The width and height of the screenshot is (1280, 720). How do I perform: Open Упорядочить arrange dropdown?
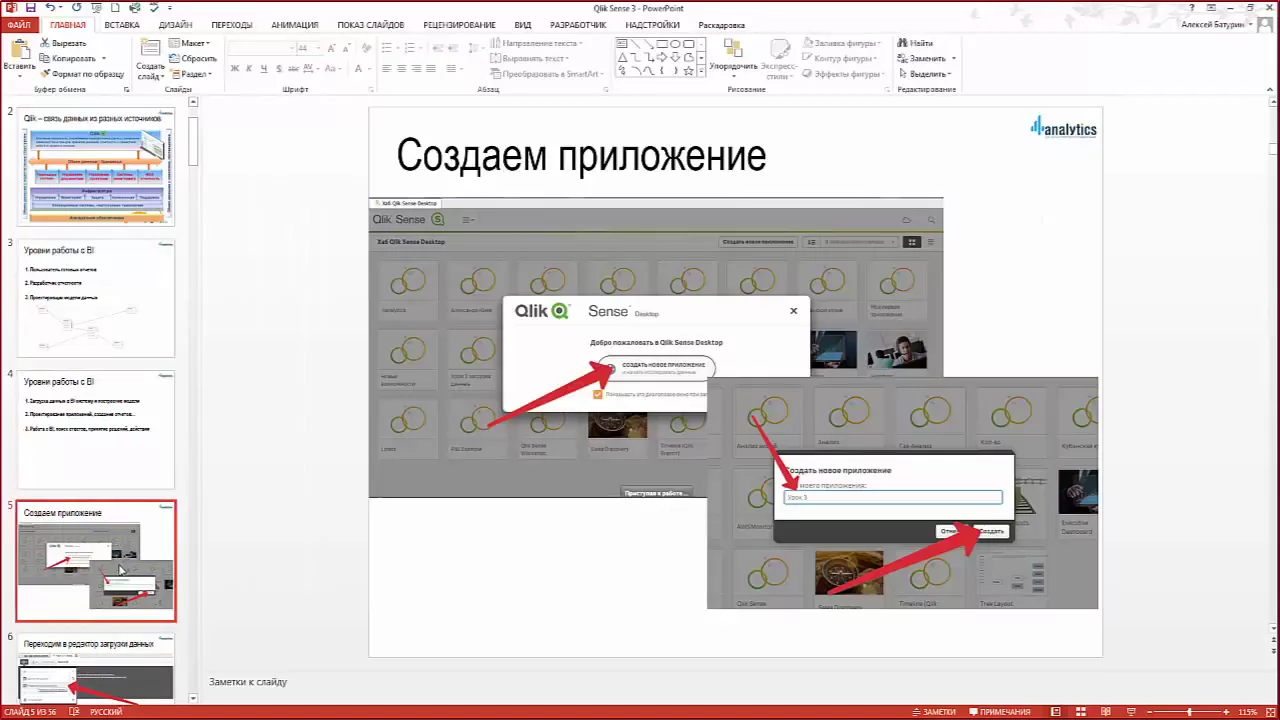point(733,56)
